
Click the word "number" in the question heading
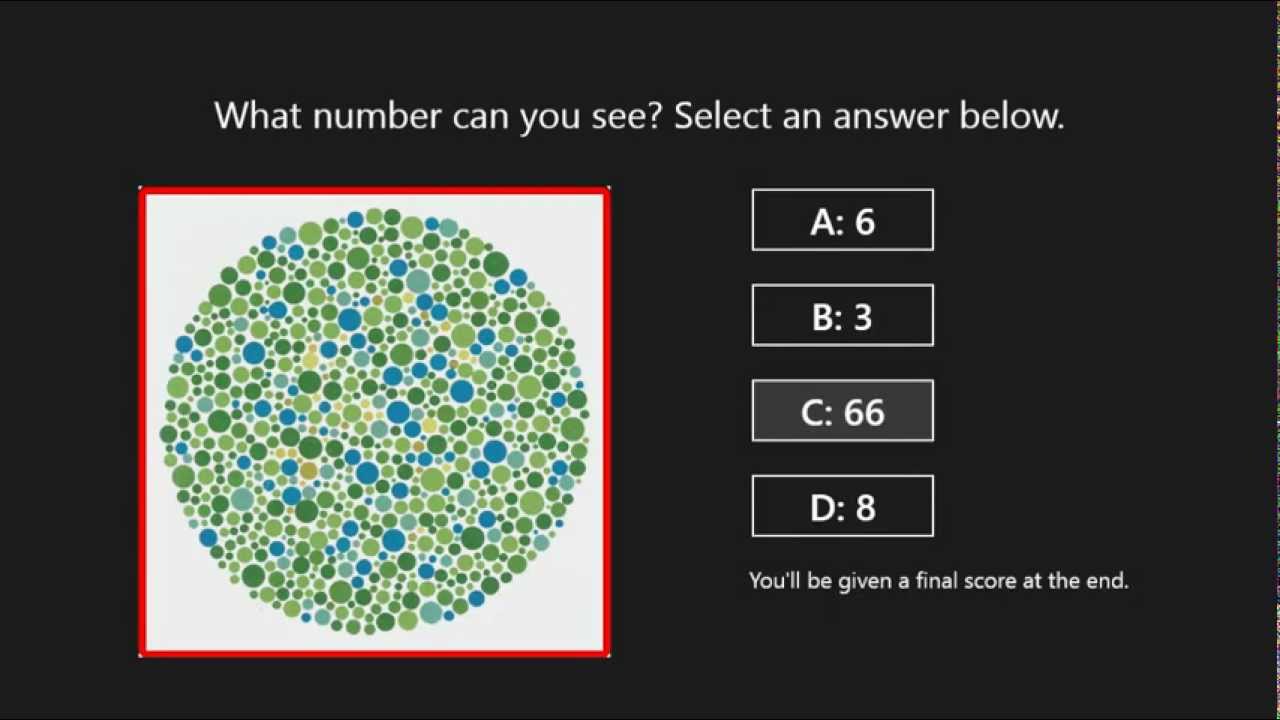[x=377, y=116]
